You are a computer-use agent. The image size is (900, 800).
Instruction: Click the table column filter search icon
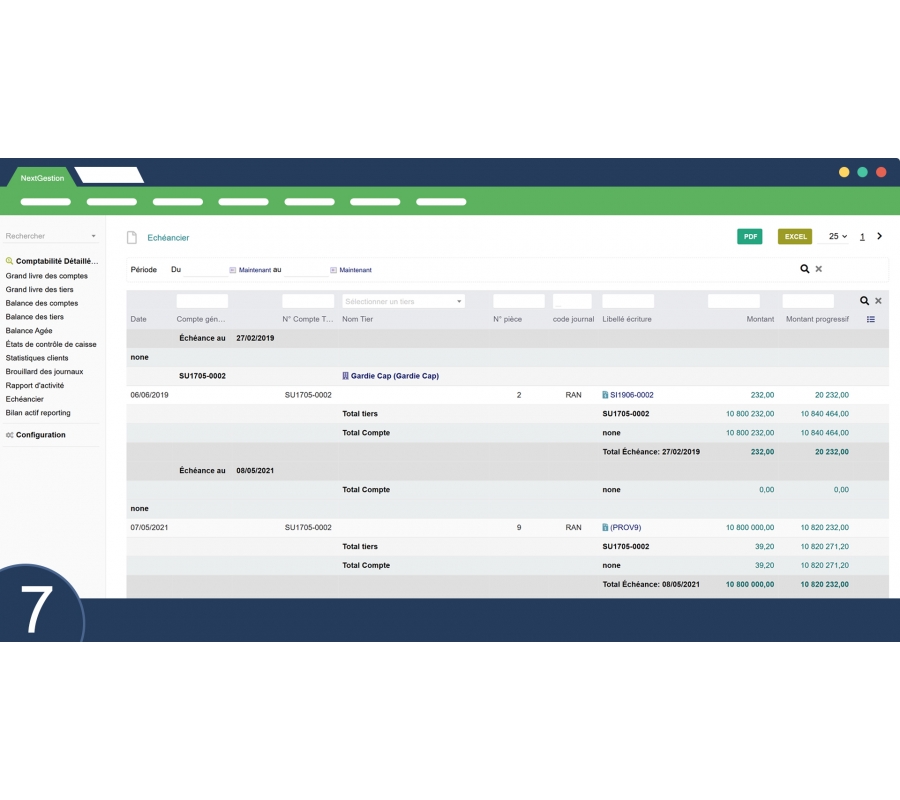[x=864, y=300]
